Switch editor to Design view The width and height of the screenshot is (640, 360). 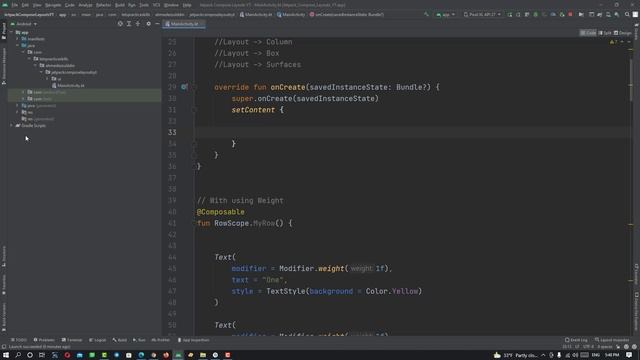pos(622,33)
